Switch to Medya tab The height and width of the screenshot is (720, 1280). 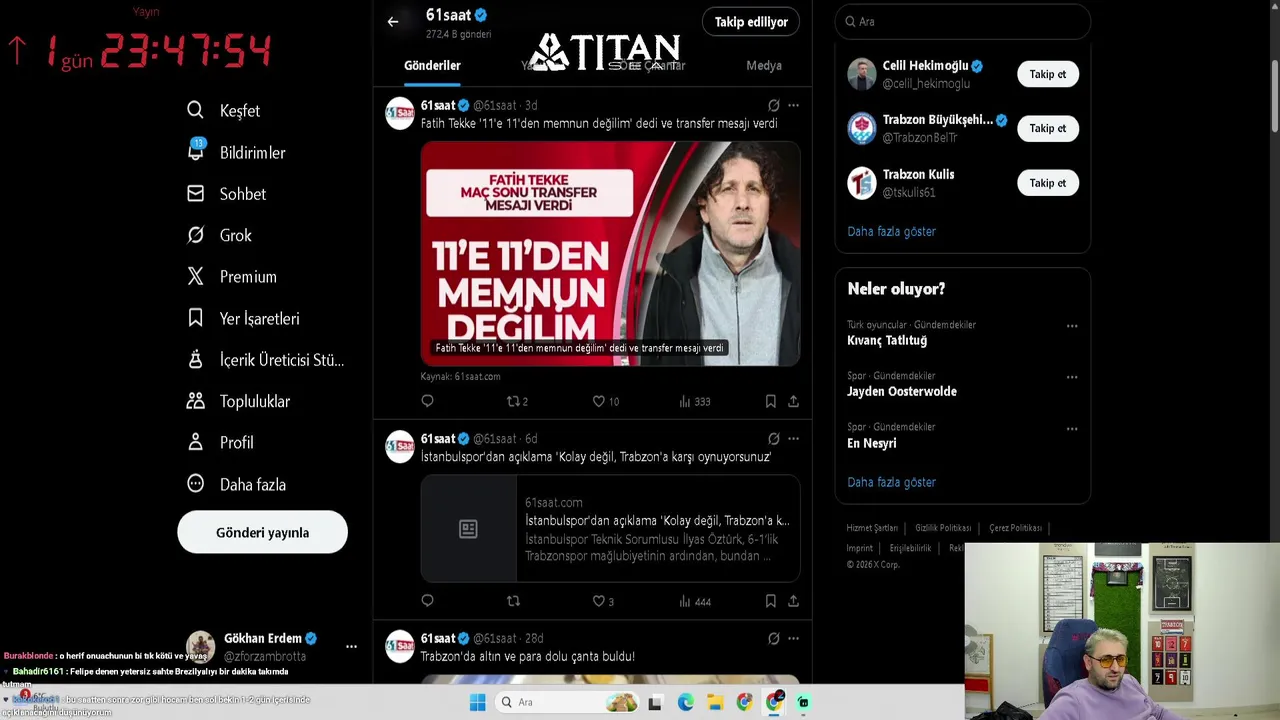coord(764,66)
